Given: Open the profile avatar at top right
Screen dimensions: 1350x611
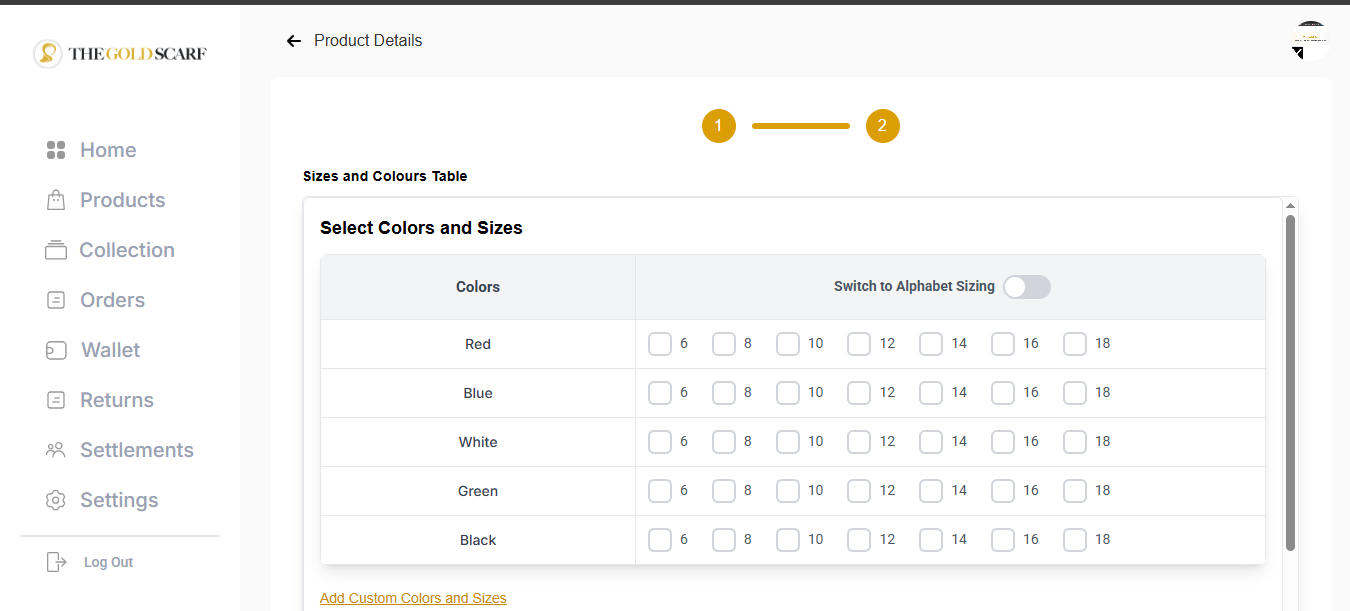Looking at the screenshot, I should pyautogui.click(x=1310, y=41).
